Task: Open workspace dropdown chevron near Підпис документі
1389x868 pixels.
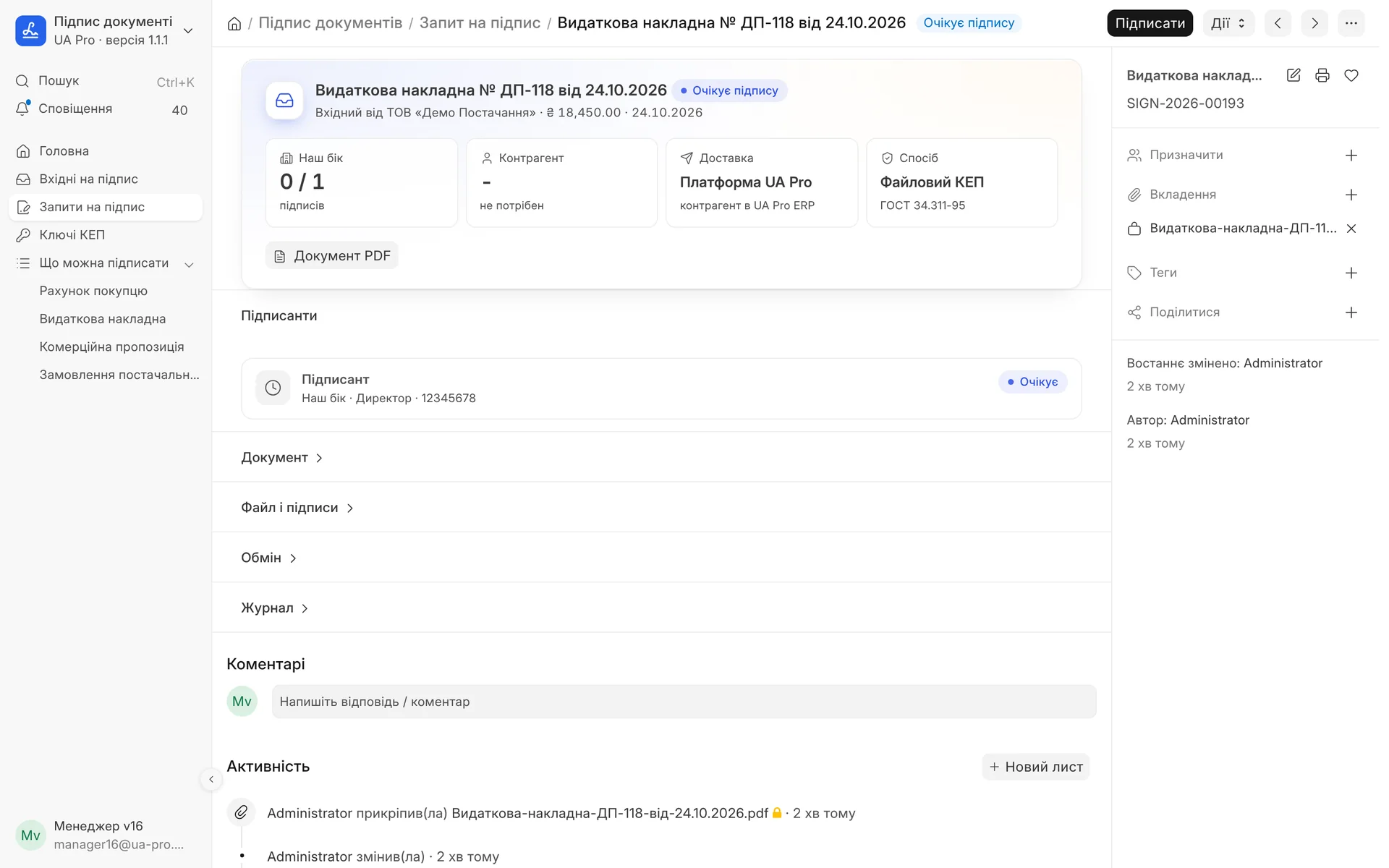Action: tap(188, 31)
